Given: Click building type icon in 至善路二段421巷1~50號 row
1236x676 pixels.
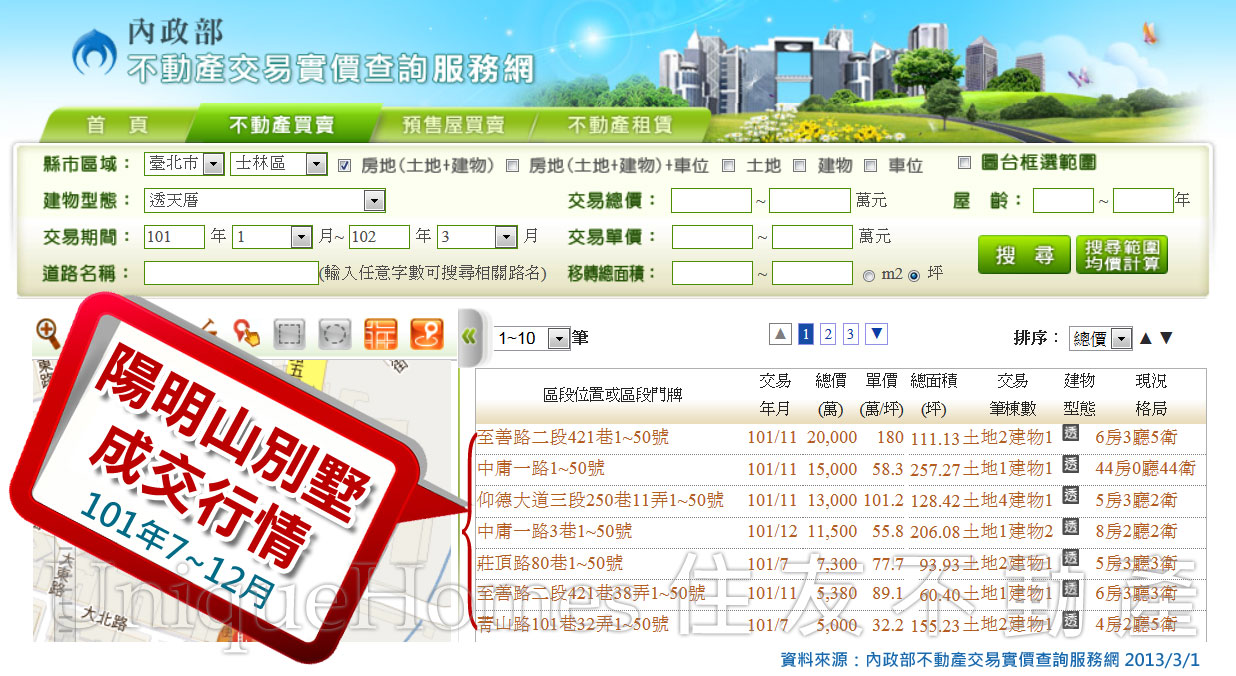Looking at the screenshot, I should [x=1070, y=433].
